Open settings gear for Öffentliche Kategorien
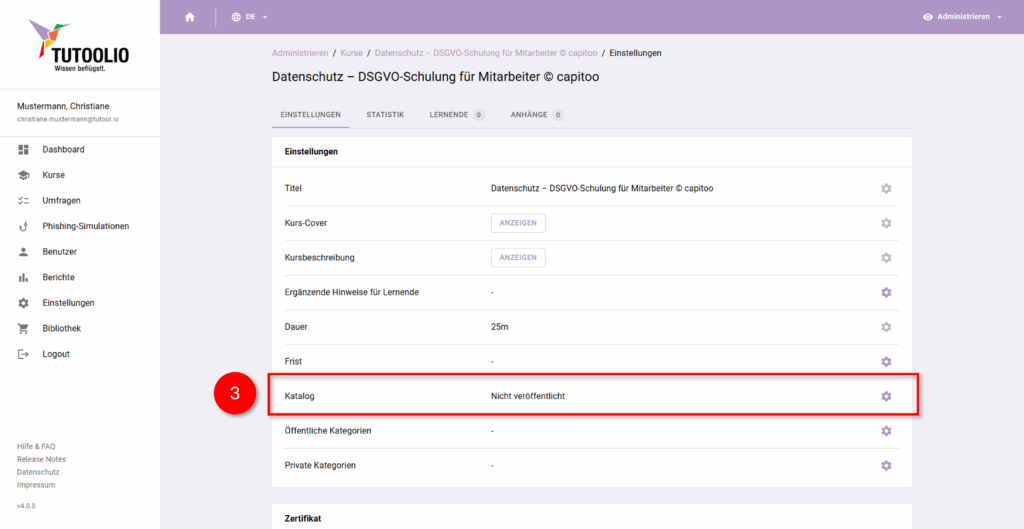This screenshot has height=529, width=1024. click(886, 431)
